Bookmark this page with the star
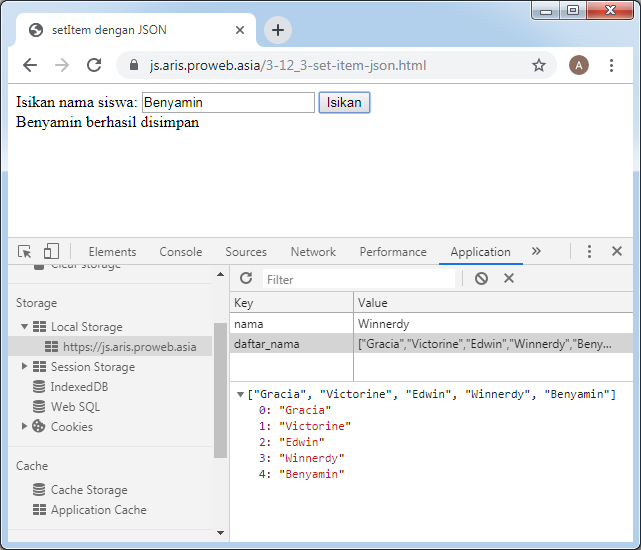Viewport: 641px width, 550px height. point(538,65)
